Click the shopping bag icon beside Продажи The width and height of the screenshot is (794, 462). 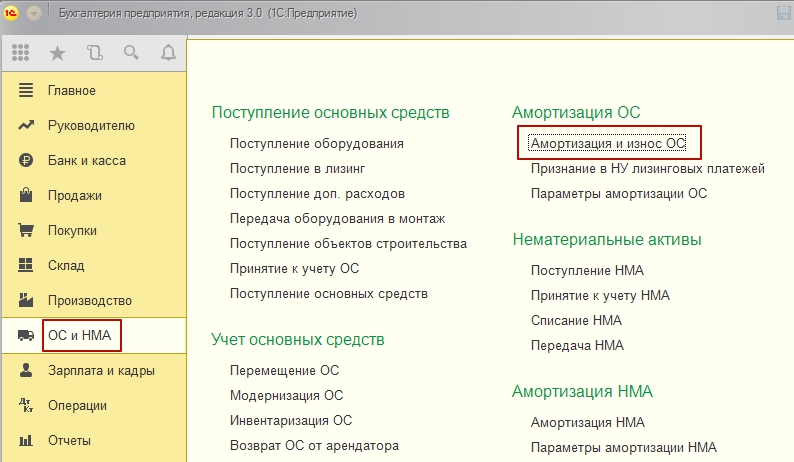26,195
